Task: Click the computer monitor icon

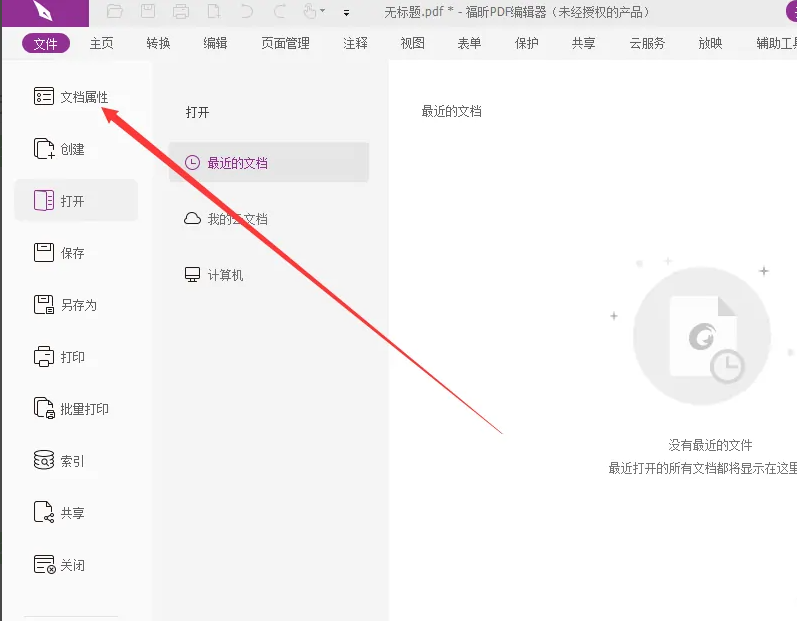Action: pyautogui.click(x=192, y=274)
